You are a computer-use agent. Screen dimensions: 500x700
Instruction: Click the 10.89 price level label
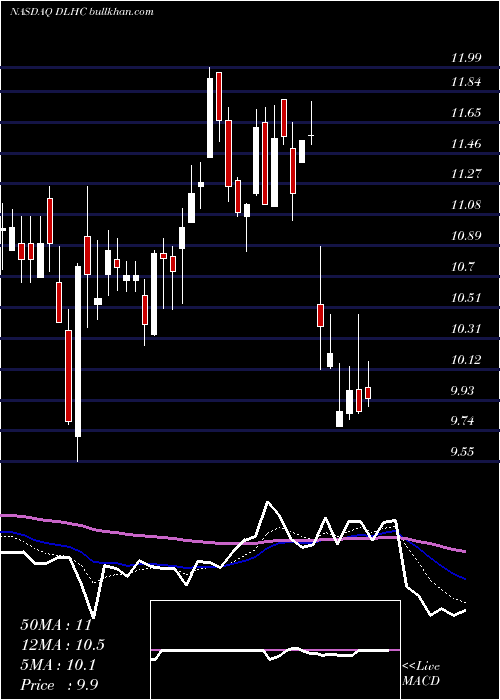(466, 236)
